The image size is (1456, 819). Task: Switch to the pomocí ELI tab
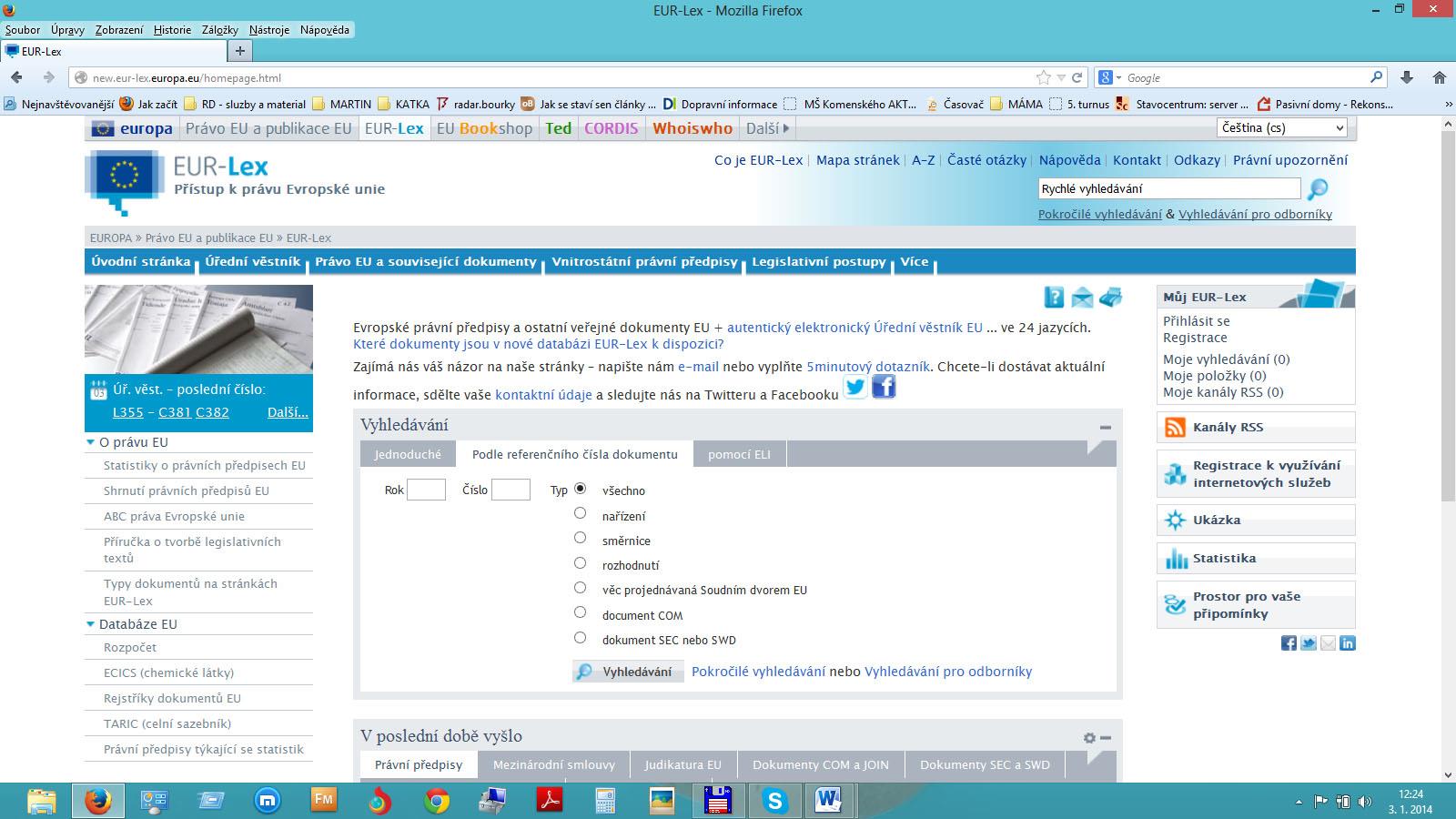pyautogui.click(x=739, y=454)
